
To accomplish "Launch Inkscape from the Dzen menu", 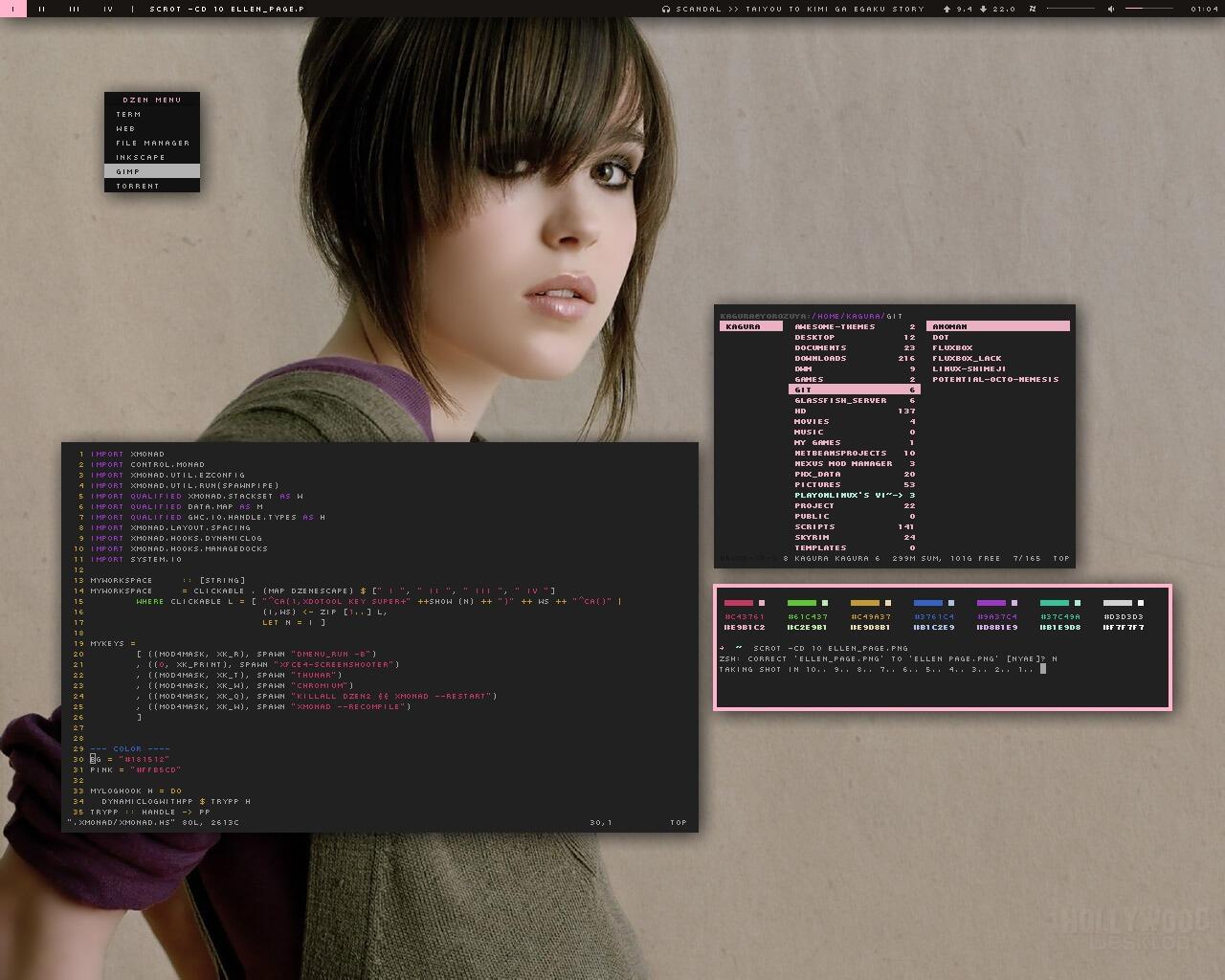I will click(x=152, y=157).
